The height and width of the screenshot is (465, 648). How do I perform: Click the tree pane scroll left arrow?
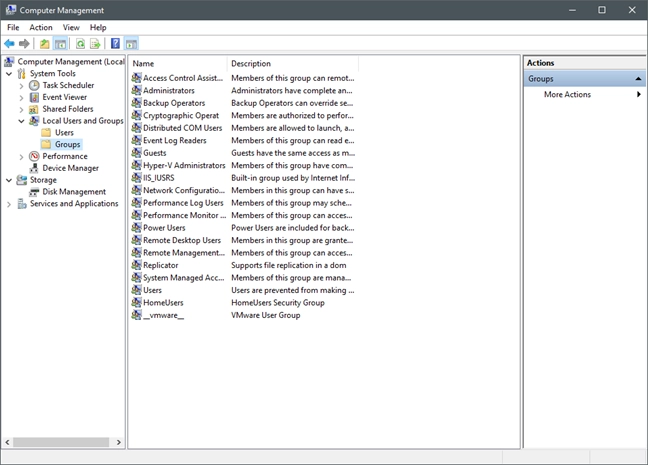click(x=7, y=442)
